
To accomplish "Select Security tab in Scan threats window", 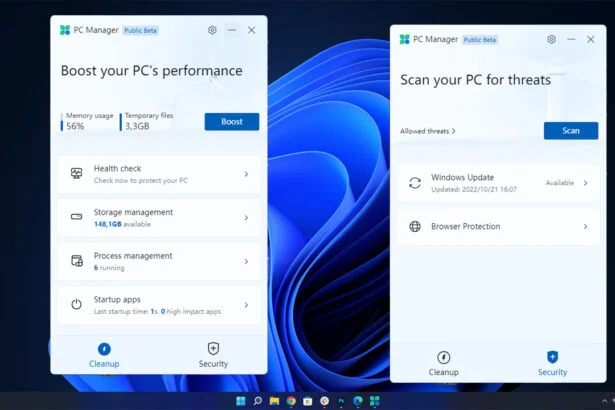I will tap(552, 364).
